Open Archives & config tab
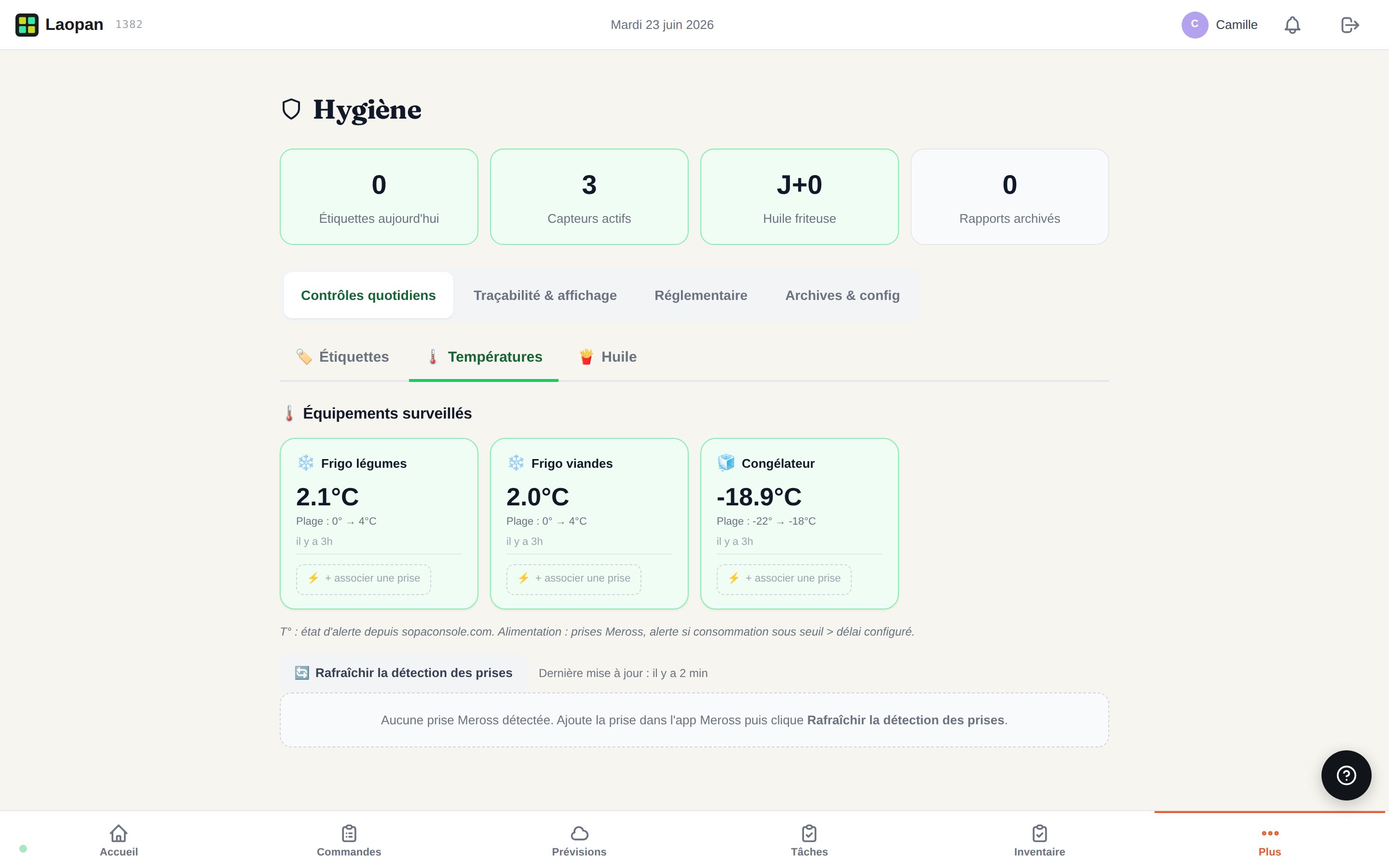Screen dimensions: 1389x868 (843, 295)
